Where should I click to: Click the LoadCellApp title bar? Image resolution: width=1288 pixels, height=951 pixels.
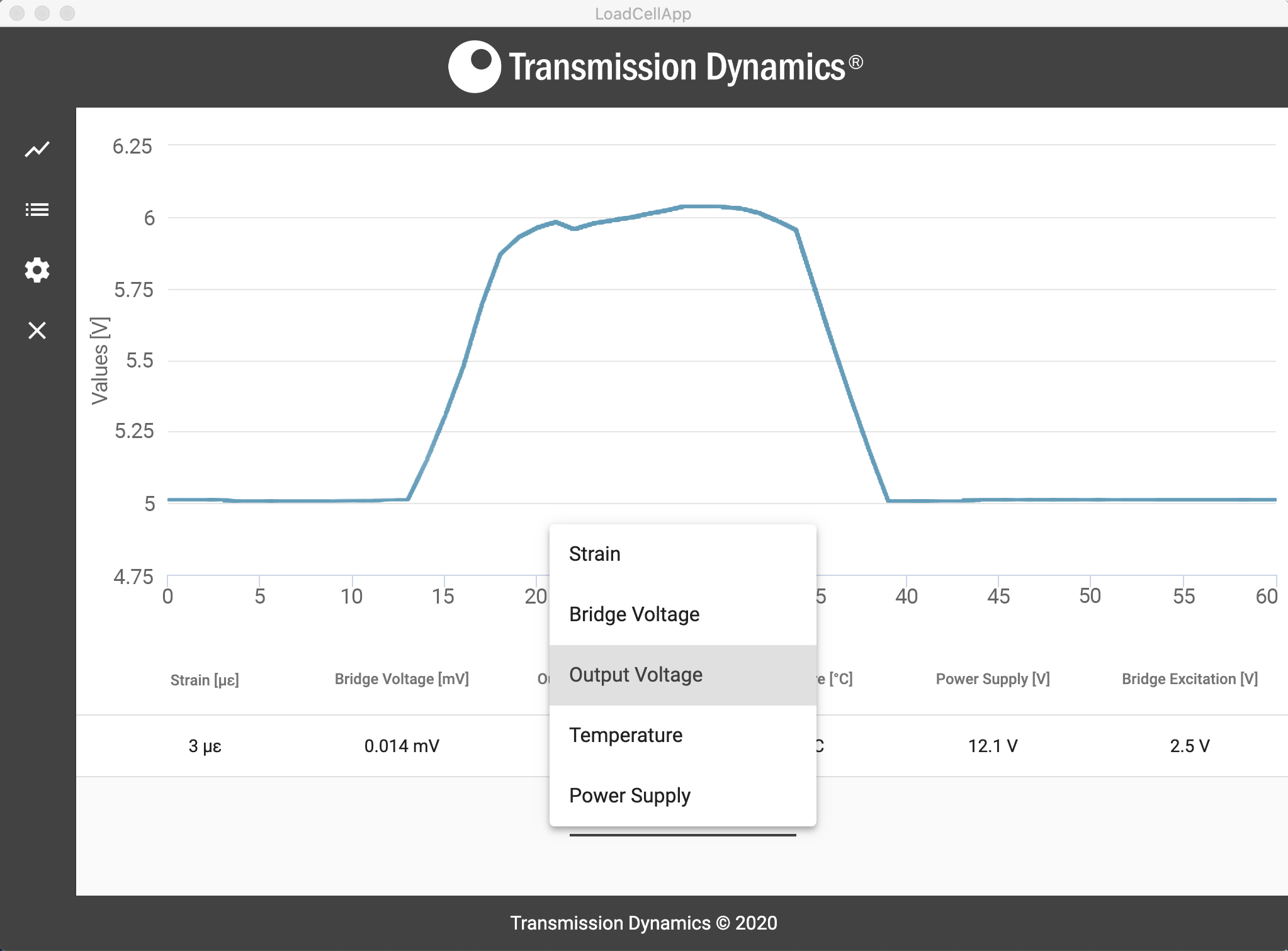pyautogui.click(x=643, y=13)
